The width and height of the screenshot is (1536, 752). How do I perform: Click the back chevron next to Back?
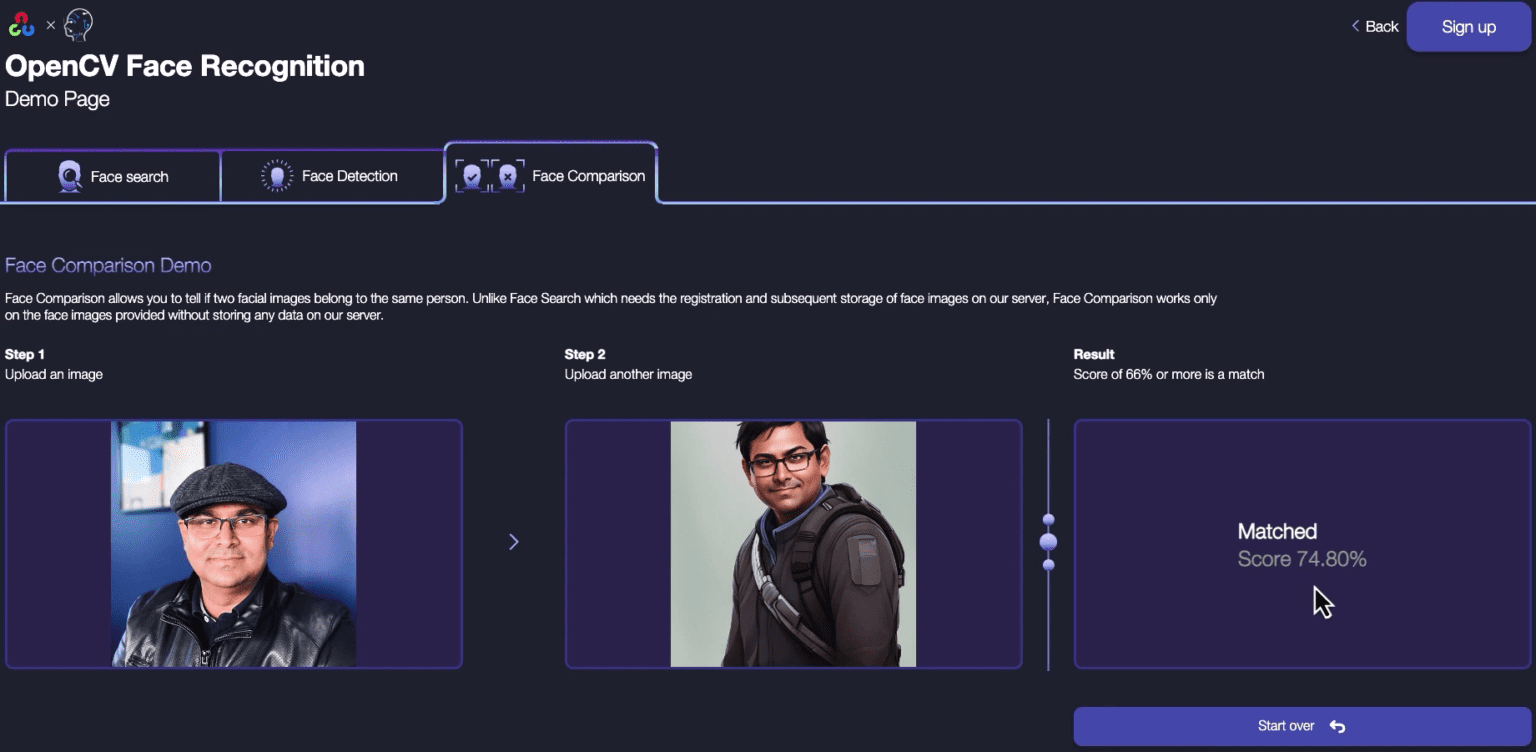[1356, 26]
